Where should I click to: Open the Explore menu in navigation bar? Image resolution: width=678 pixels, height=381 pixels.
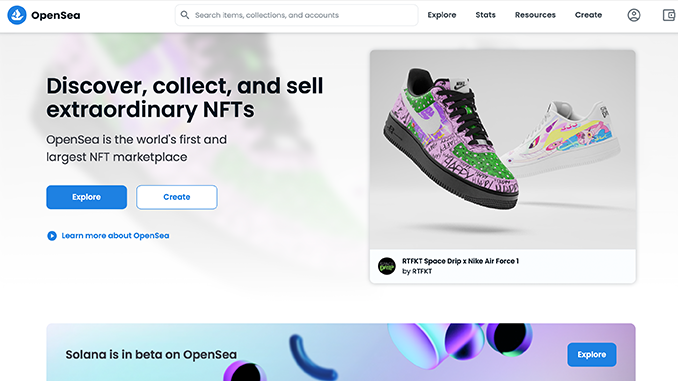tap(442, 15)
